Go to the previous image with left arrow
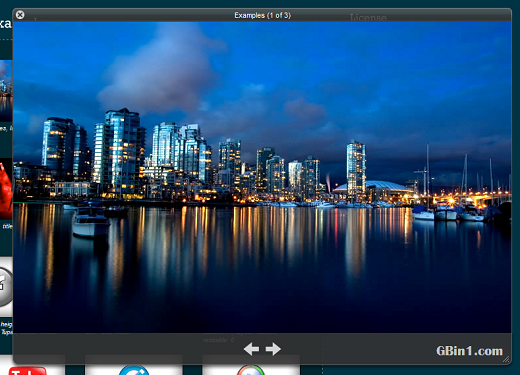520x375 pixels. [251, 349]
